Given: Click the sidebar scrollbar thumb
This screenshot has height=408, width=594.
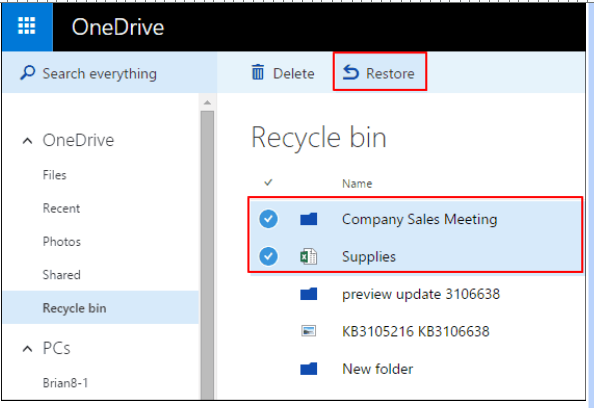Looking at the screenshot, I should [207, 255].
